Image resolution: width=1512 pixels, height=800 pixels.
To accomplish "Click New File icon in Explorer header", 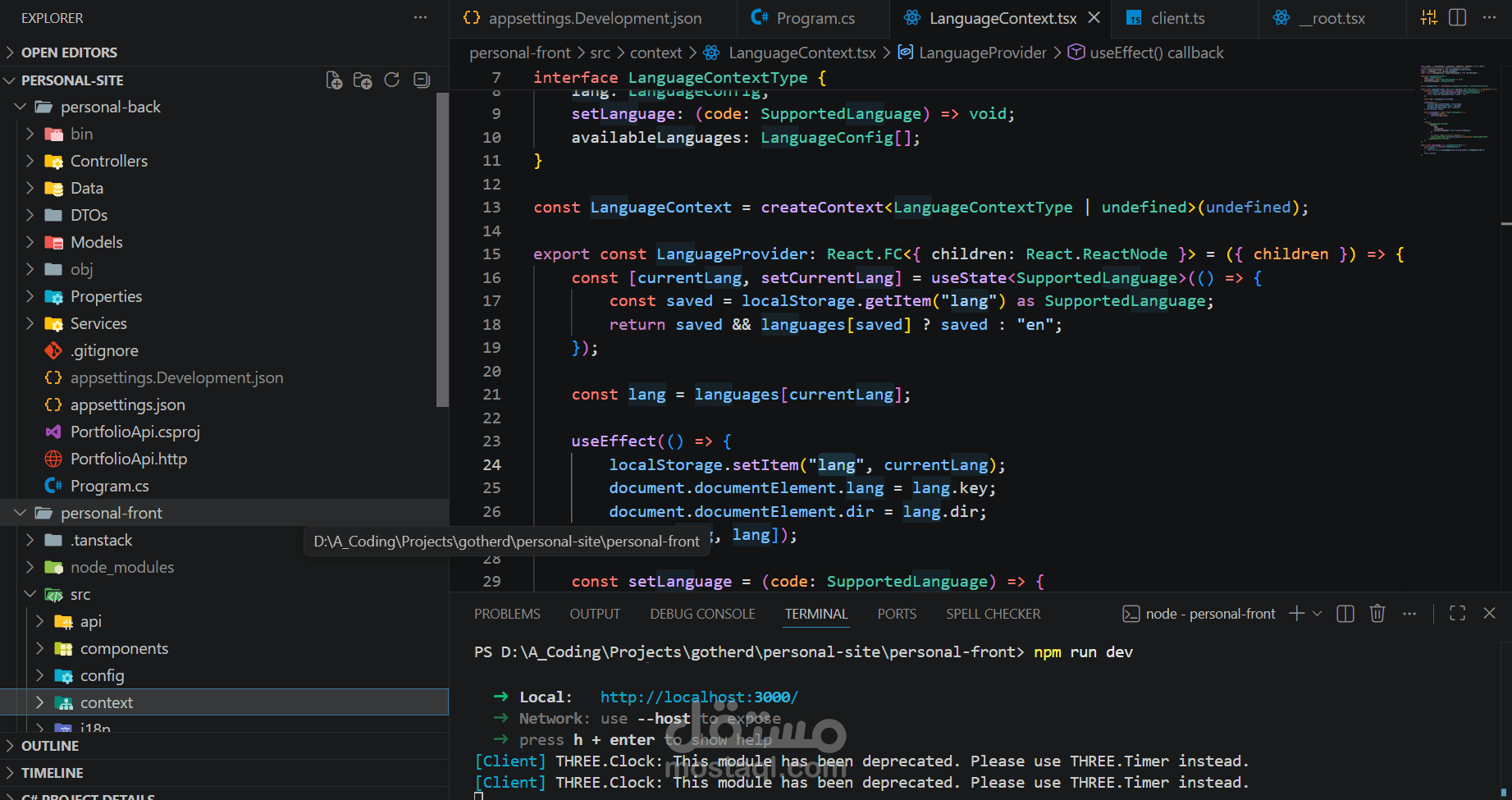I will 334,80.
